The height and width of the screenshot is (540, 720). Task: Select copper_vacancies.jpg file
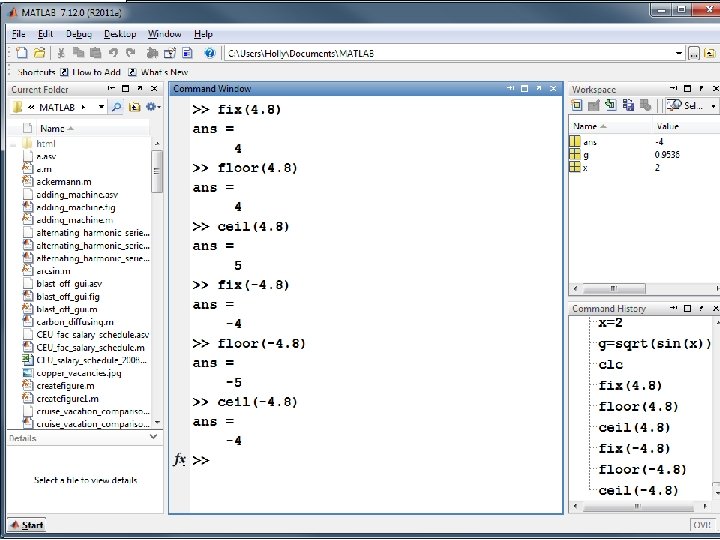(79, 373)
